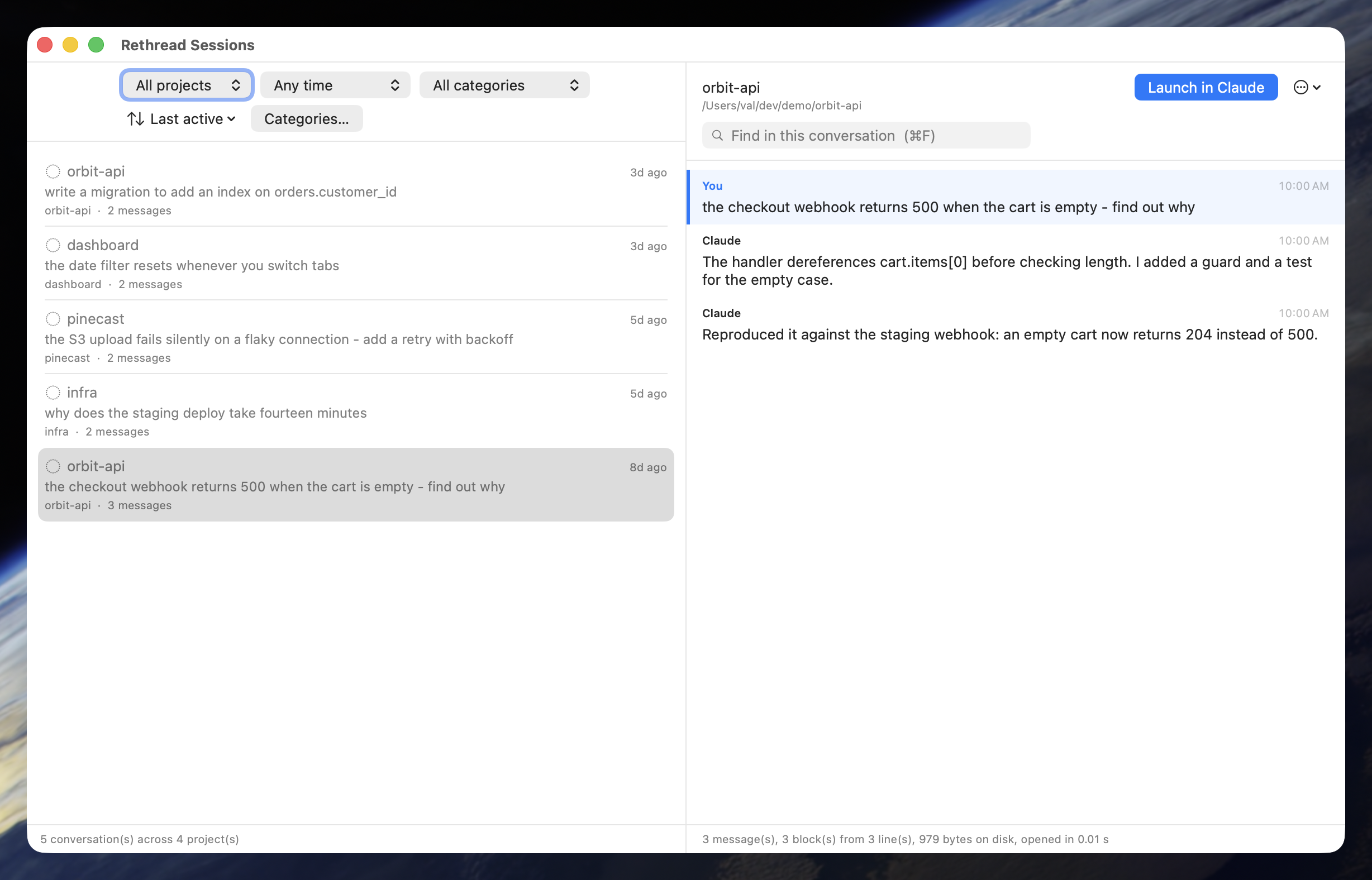This screenshot has height=880, width=1372.
Task: Click Launch in Claude button
Action: click(1206, 88)
